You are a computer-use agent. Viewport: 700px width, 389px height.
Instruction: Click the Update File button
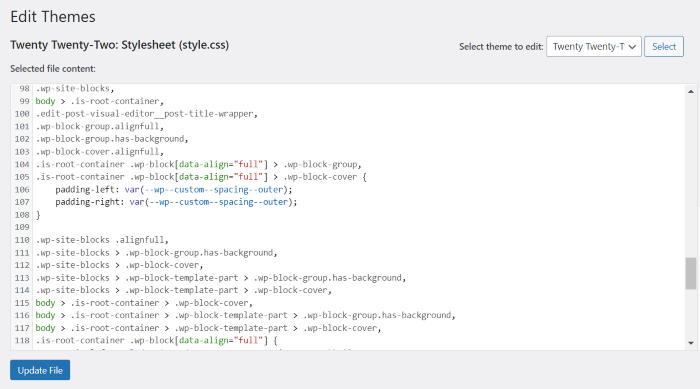(40, 370)
